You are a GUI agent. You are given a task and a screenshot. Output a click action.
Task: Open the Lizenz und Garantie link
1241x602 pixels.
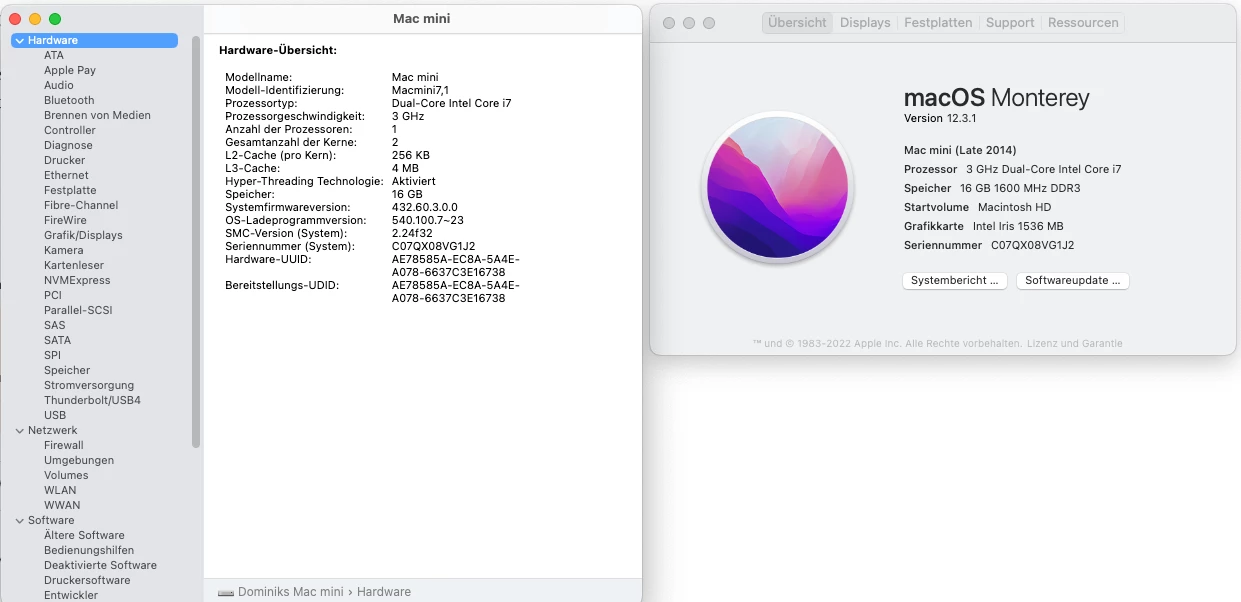[1074, 343]
